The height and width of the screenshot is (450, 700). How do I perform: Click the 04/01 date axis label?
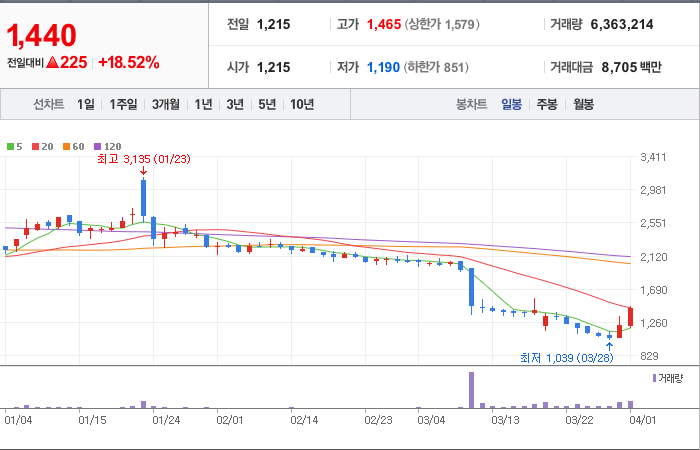[643, 421]
